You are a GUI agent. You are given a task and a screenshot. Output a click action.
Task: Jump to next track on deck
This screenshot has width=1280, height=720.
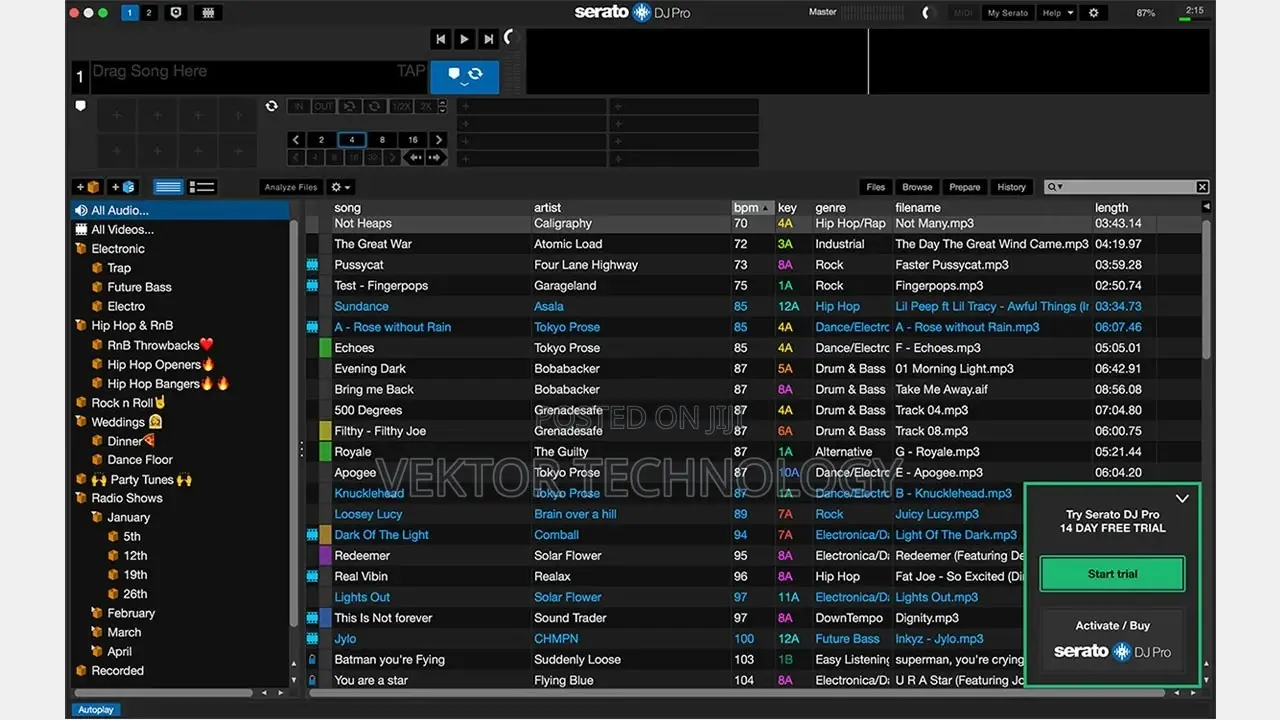pos(488,39)
